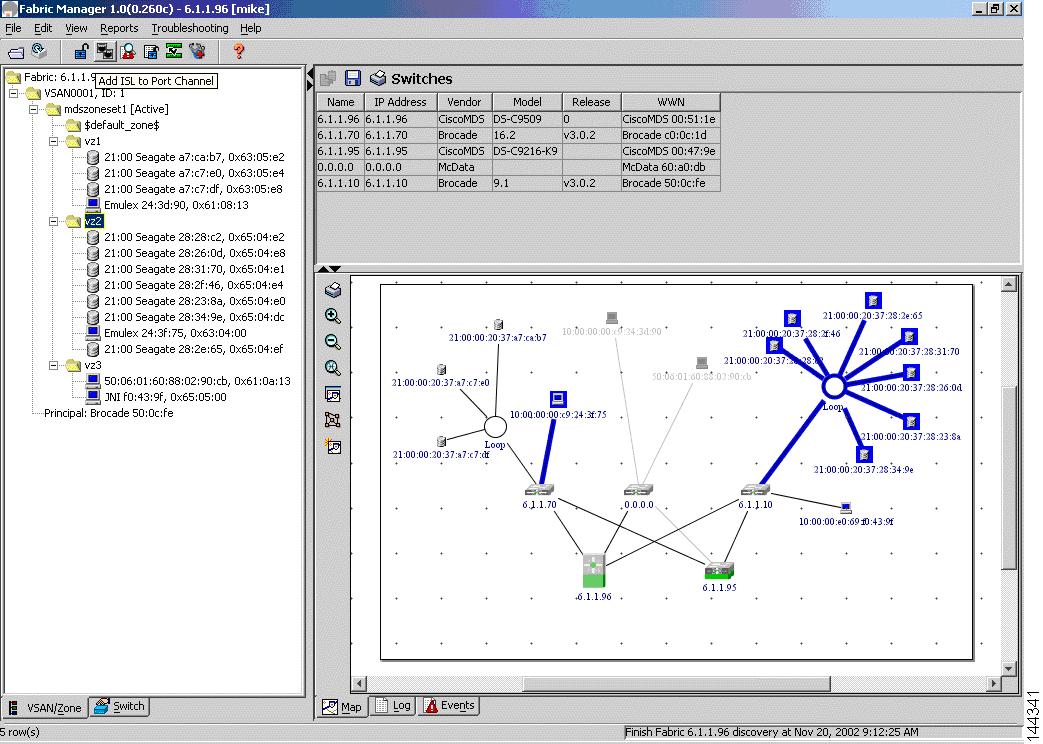
Task: Collapse the VSAN0001 tree node
Action: point(13,93)
